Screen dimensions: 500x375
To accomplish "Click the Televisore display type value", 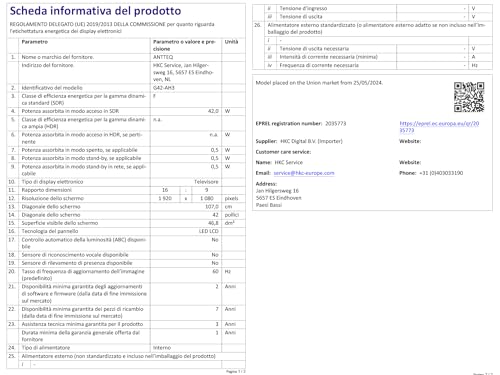I will coord(206,182).
